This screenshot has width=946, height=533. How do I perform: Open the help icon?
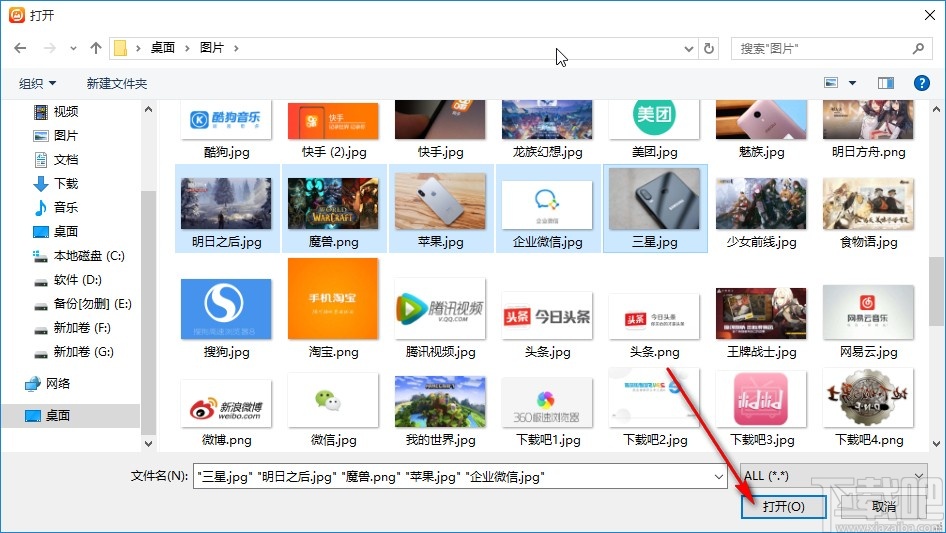click(x=922, y=83)
